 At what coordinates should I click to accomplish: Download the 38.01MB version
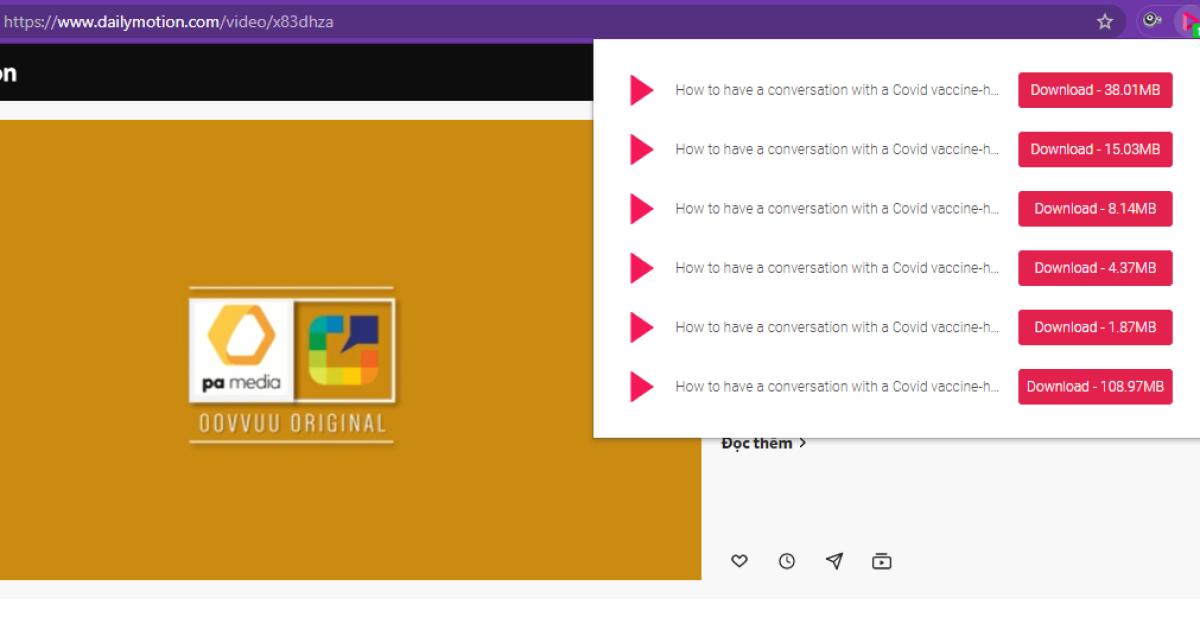tap(1095, 90)
